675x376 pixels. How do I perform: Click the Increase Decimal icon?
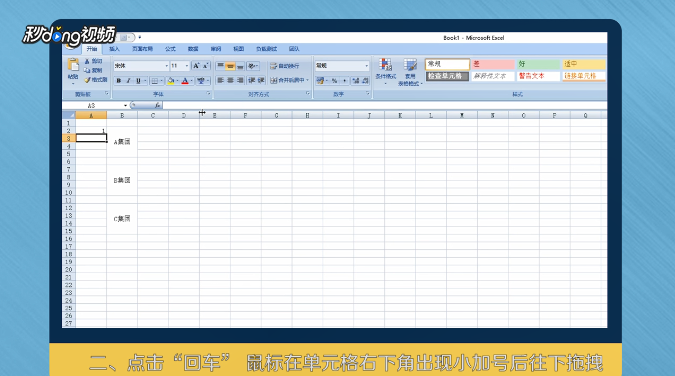[356, 81]
